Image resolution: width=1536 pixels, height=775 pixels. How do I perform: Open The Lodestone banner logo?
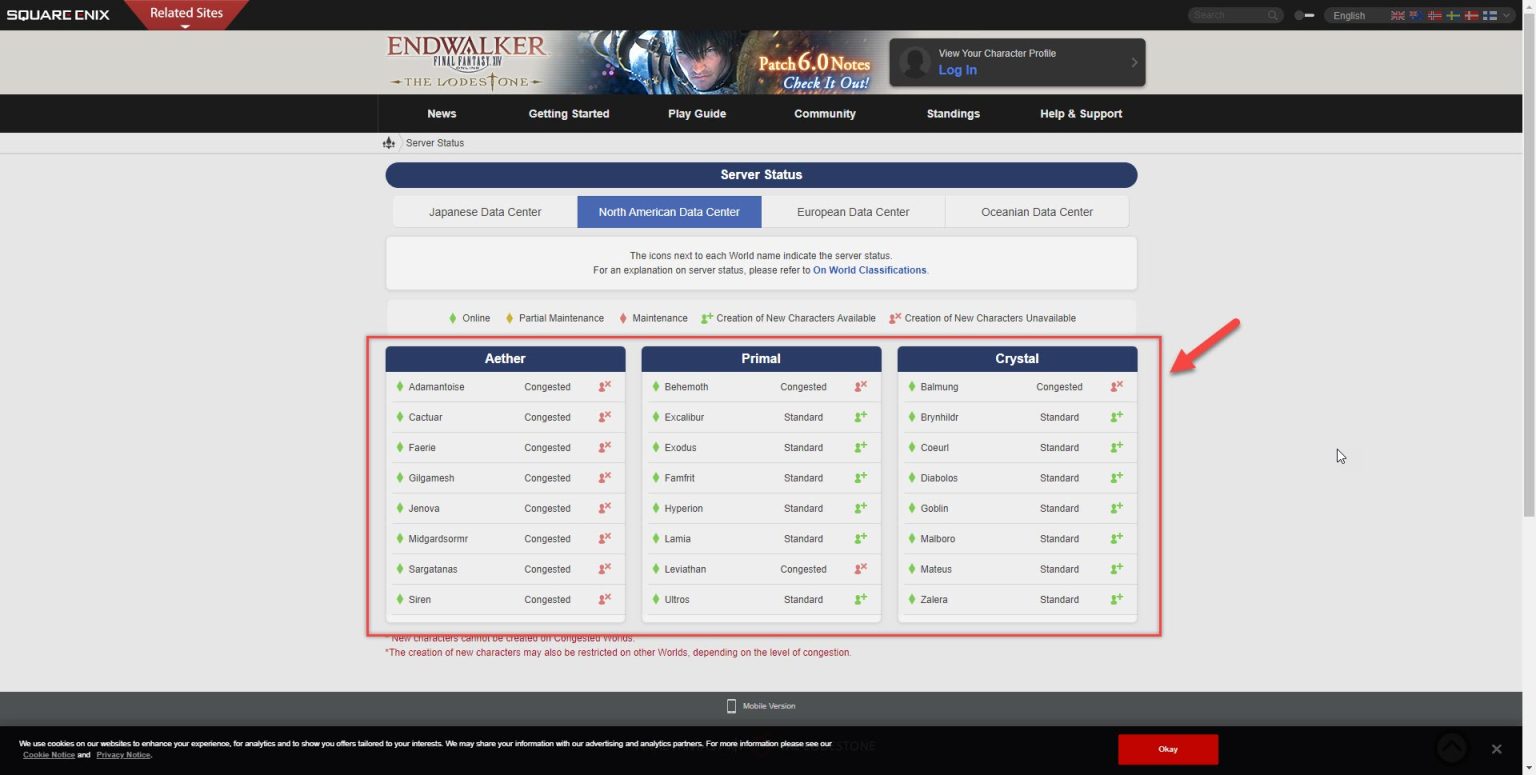466,62
